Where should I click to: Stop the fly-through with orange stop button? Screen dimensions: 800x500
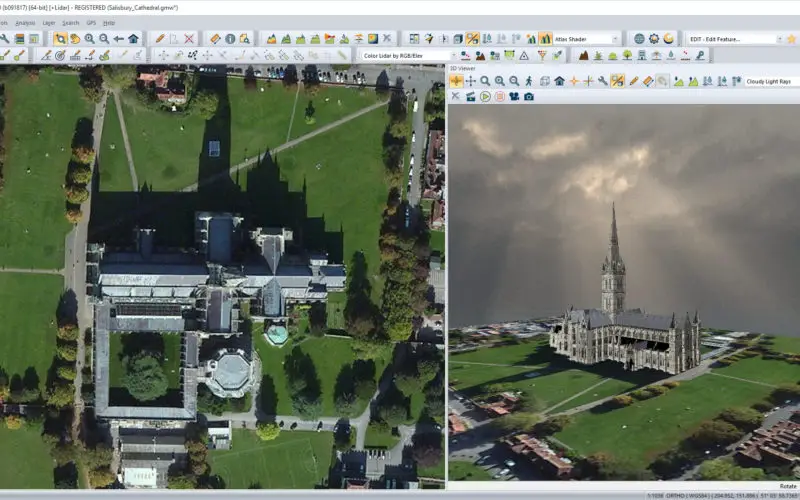pyautogui.click(x=499, y=96)
